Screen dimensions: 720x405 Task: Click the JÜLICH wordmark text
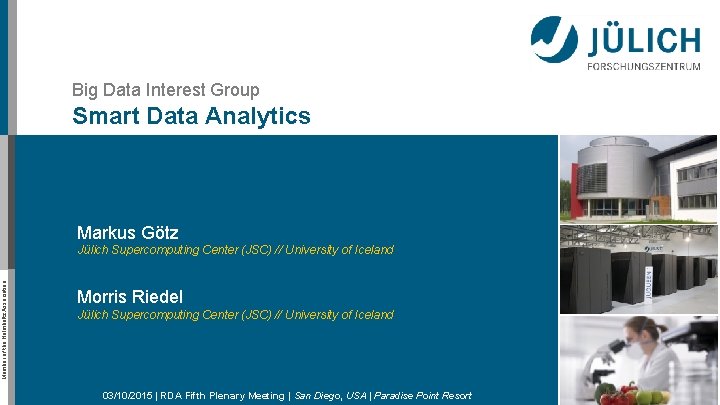(x=642, y=40)
